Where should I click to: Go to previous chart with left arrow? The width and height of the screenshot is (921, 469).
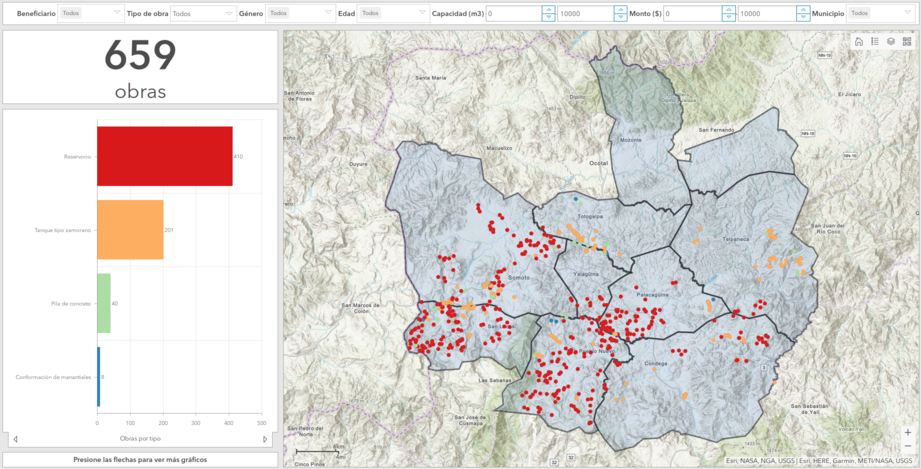[x=15, y=439]
